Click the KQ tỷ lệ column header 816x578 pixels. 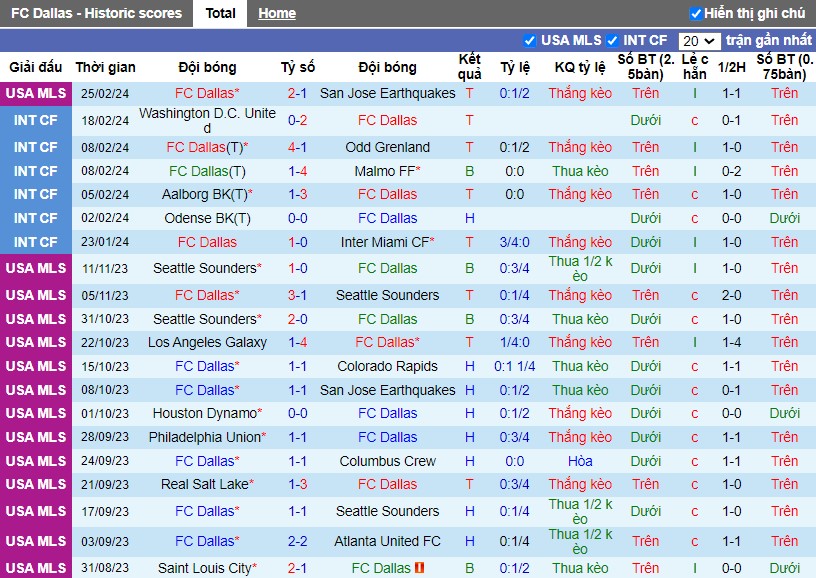[580, 67]
